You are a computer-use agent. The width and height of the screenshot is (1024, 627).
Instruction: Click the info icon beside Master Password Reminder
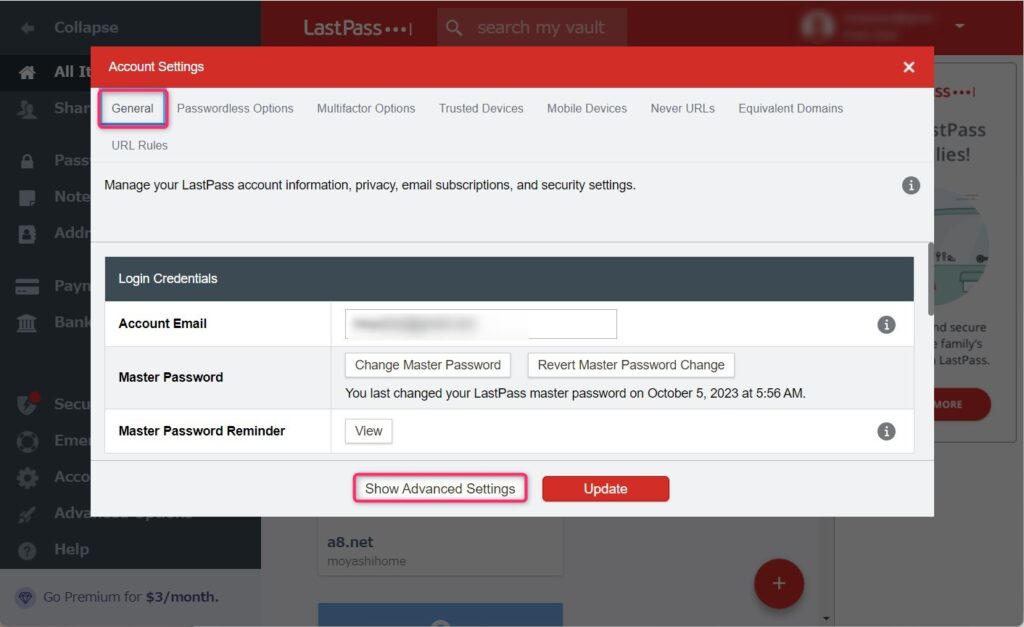(885, 431)
